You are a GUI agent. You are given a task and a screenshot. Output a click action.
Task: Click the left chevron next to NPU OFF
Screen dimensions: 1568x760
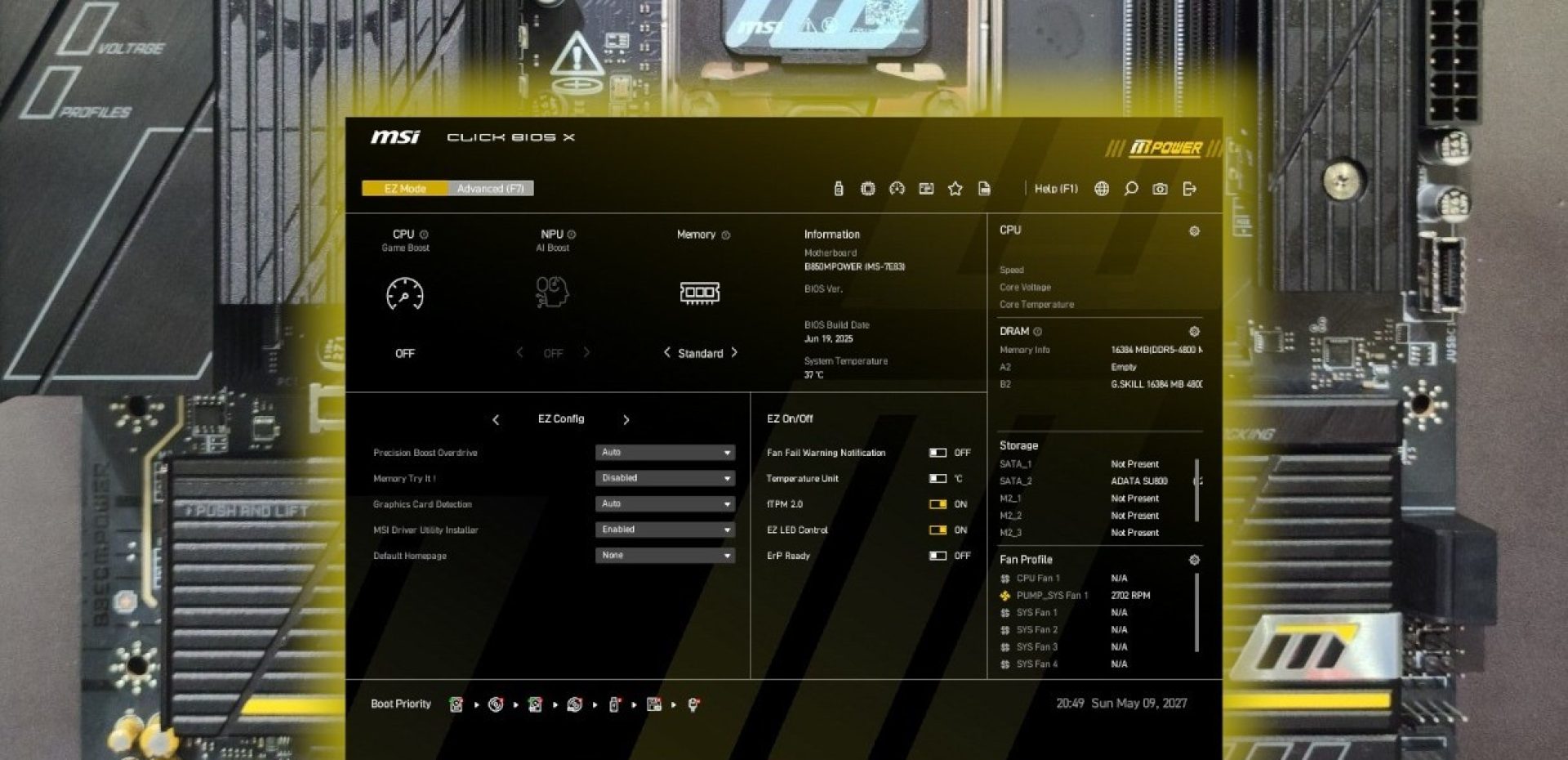519,352
